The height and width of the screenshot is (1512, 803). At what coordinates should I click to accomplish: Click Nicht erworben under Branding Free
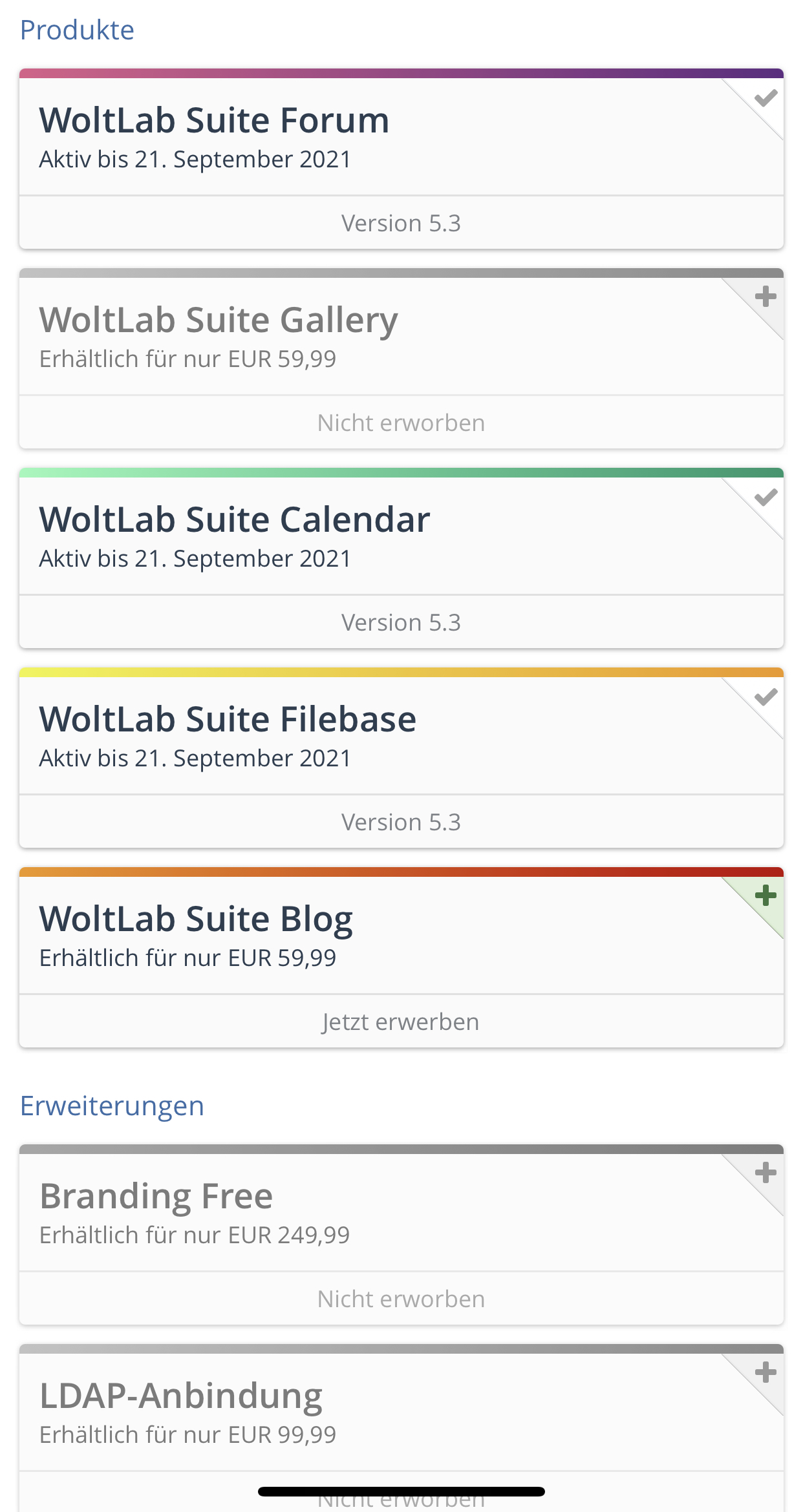[401, 1299]
